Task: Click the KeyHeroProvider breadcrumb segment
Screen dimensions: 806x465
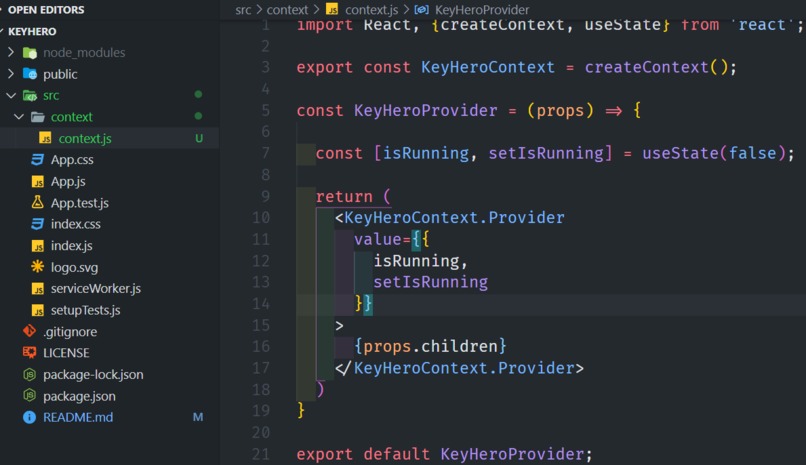Action: pos(482,10)
